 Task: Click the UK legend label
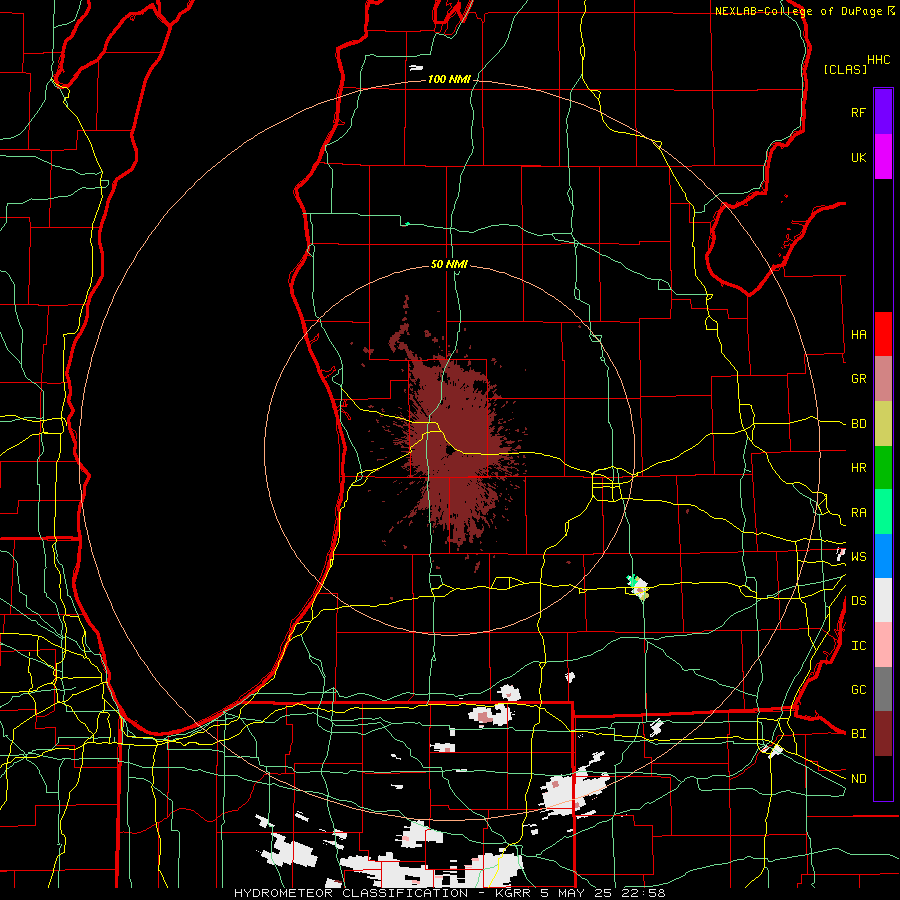[x=859, y=157]
